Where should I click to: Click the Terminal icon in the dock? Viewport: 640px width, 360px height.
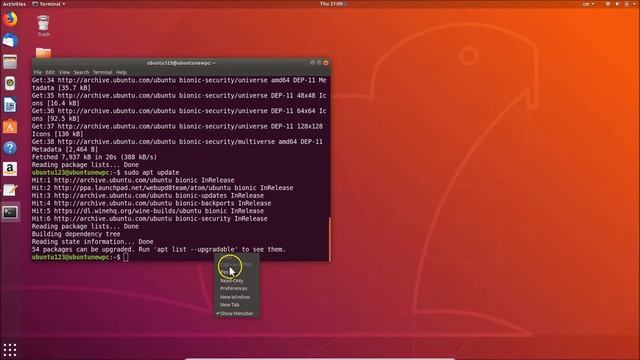pos(10,212)
